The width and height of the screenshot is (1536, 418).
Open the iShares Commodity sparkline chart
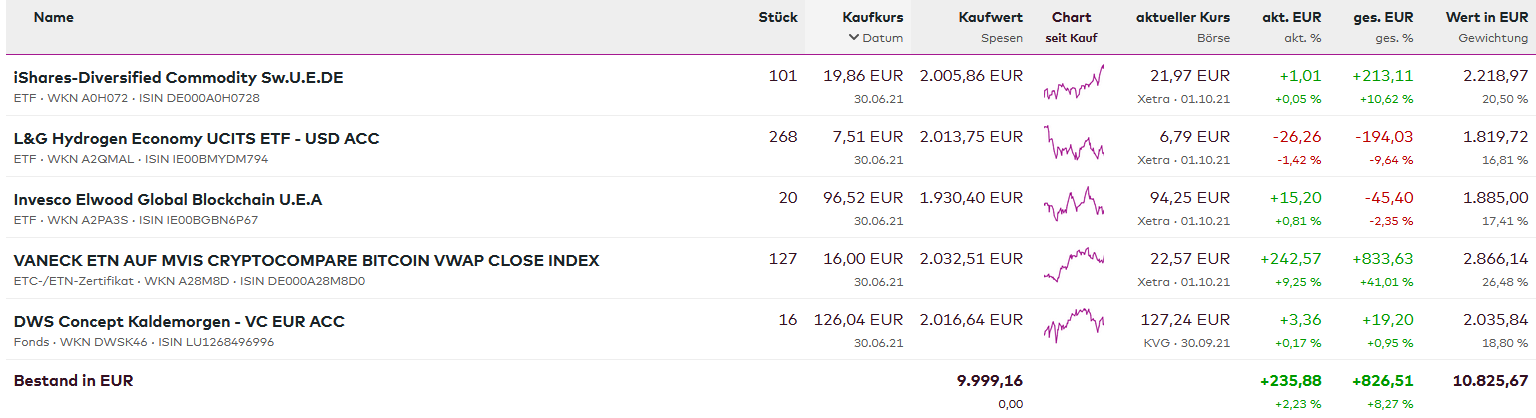click(1073, 84)
